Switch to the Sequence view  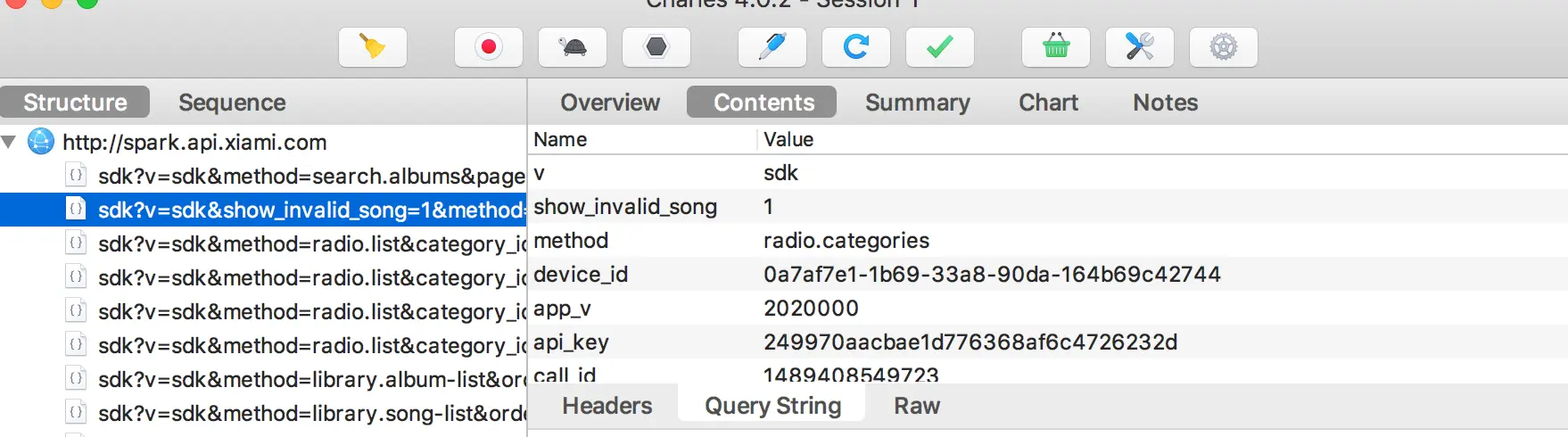coord(232,103)
